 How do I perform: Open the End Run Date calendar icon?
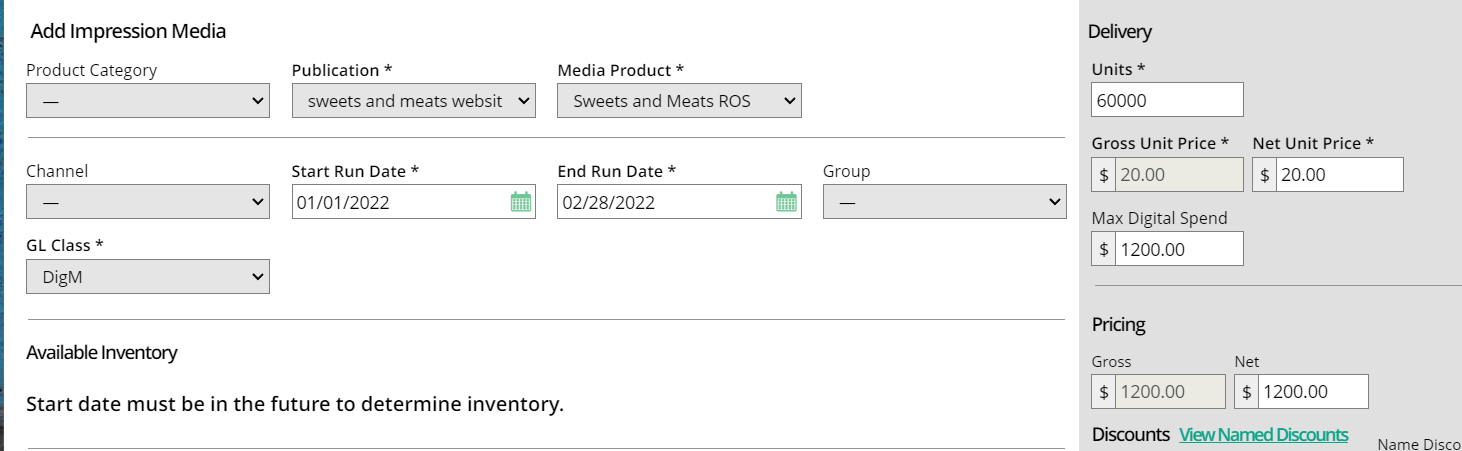tap(787, 202)
